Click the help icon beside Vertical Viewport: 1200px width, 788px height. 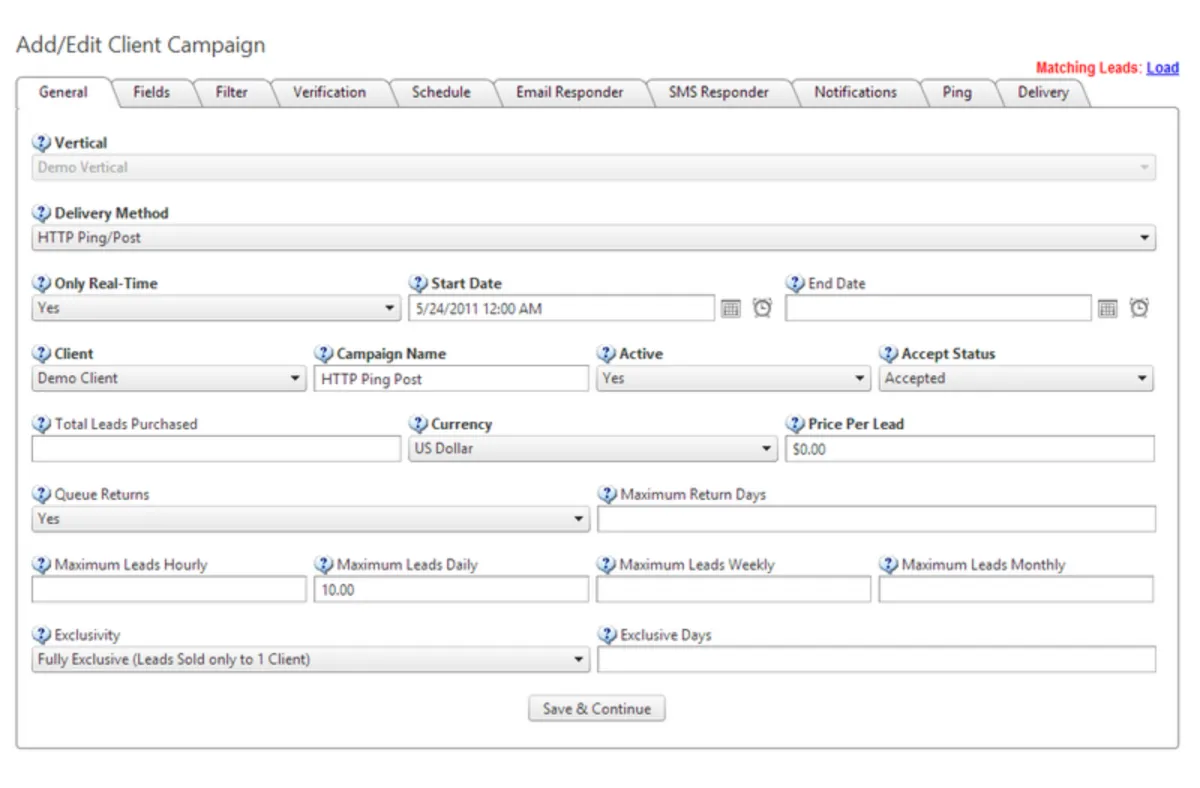point(42,143)
